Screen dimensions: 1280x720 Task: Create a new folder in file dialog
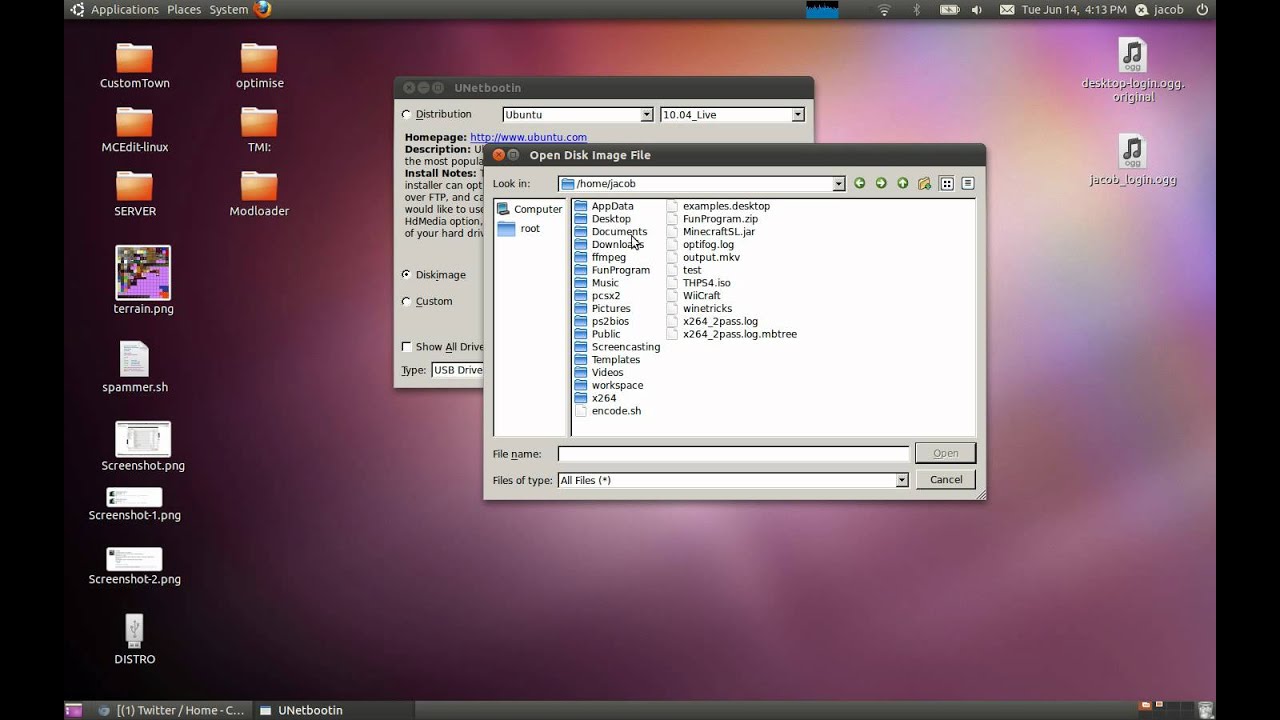(x=924, y=183)
